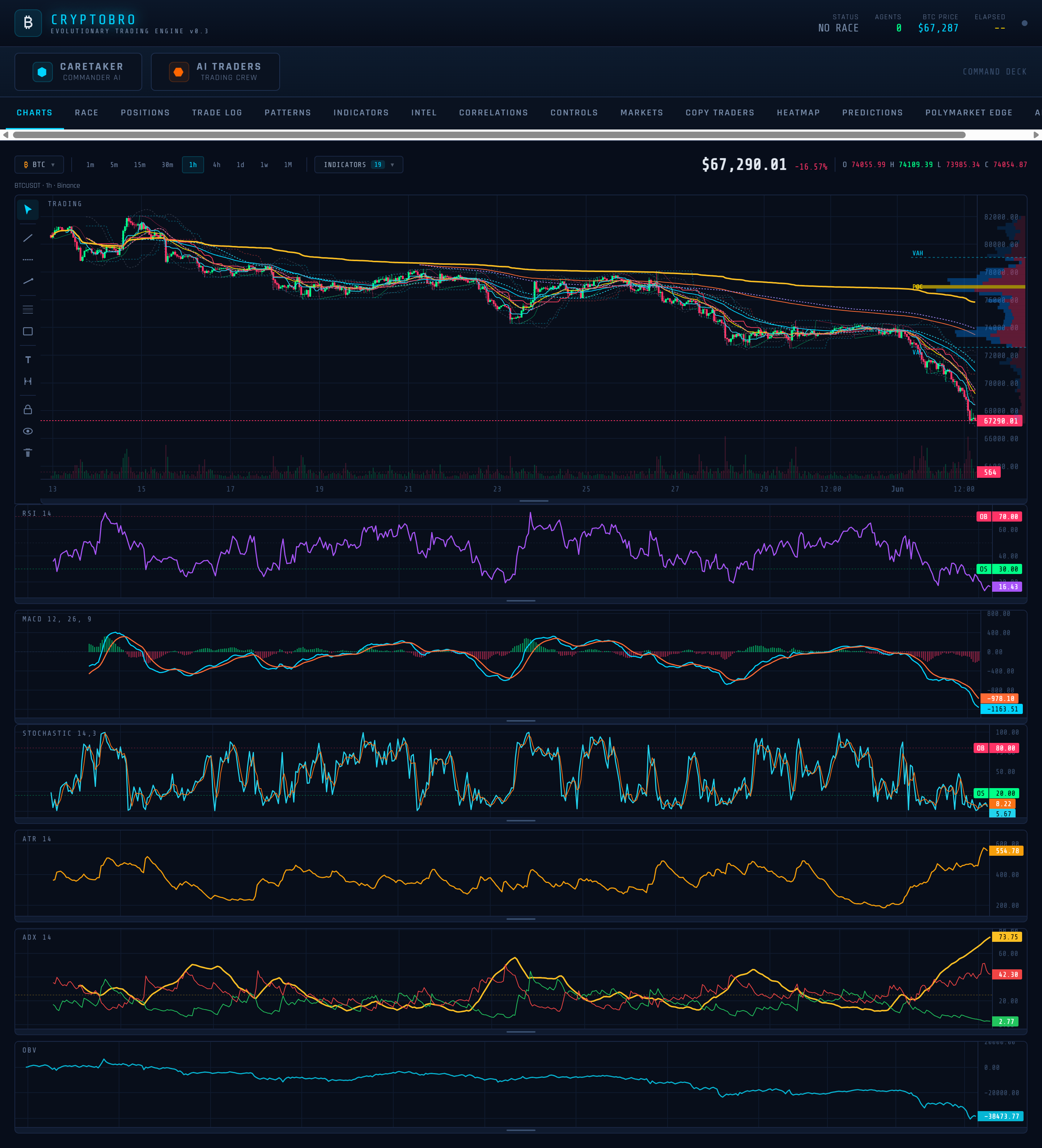Click the resize handle below the ADX pane

point(521,1032)
